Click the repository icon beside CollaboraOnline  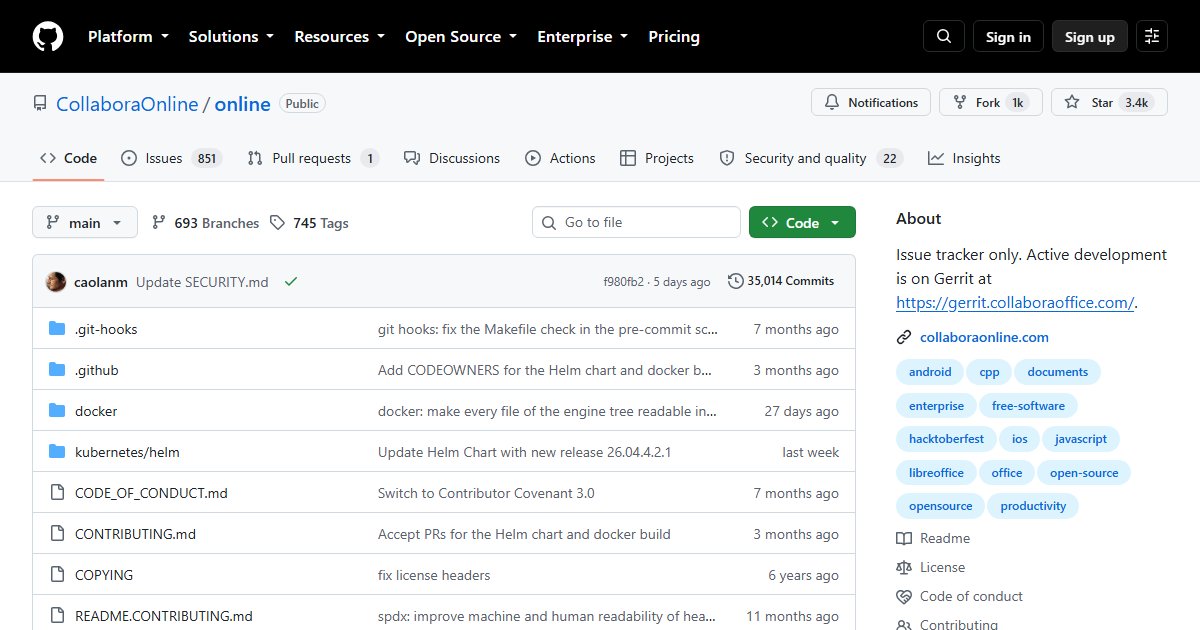pyautogui.click(x=40, y=103)
